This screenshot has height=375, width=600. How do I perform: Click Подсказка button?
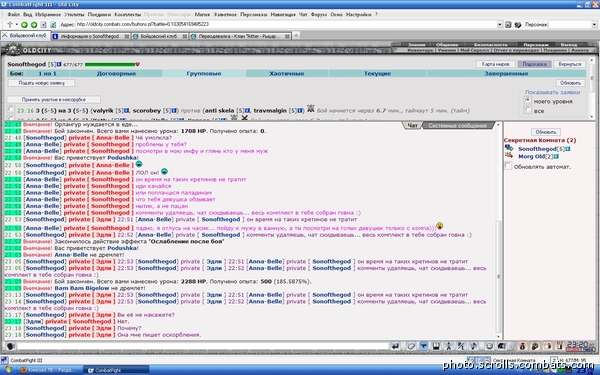[534, 64]
